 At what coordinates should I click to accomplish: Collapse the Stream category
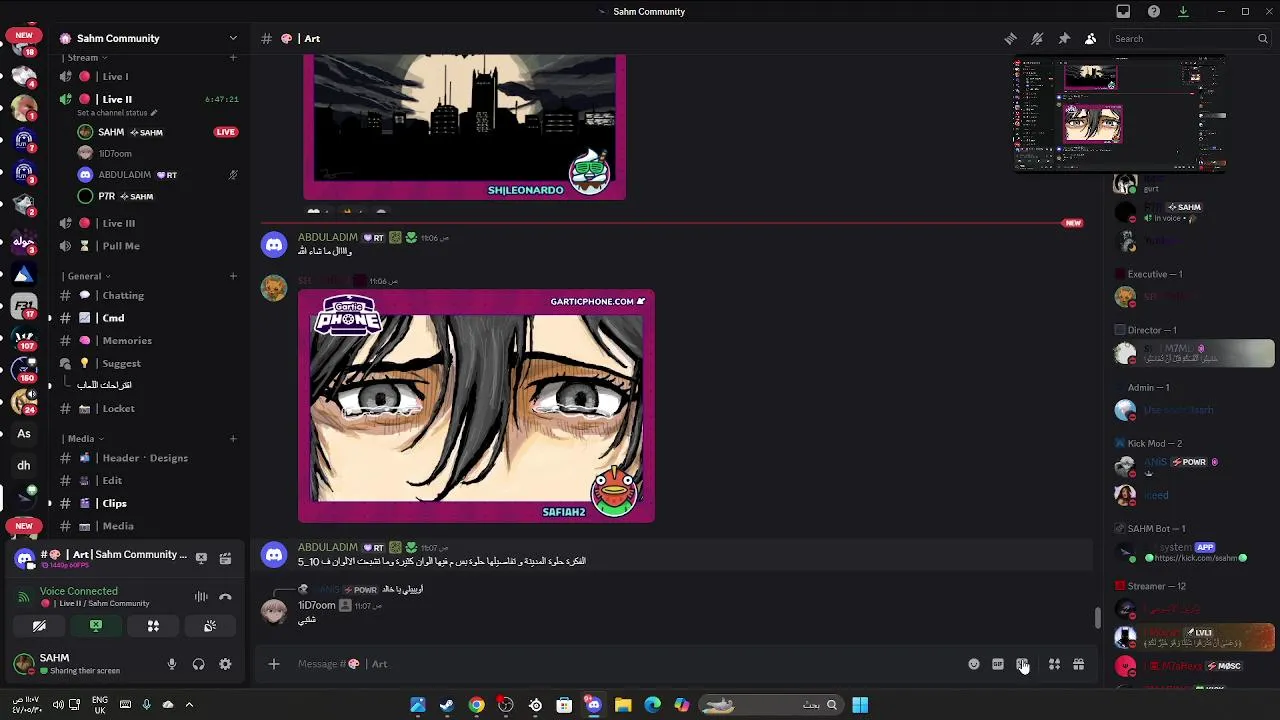tap(84, 58)
